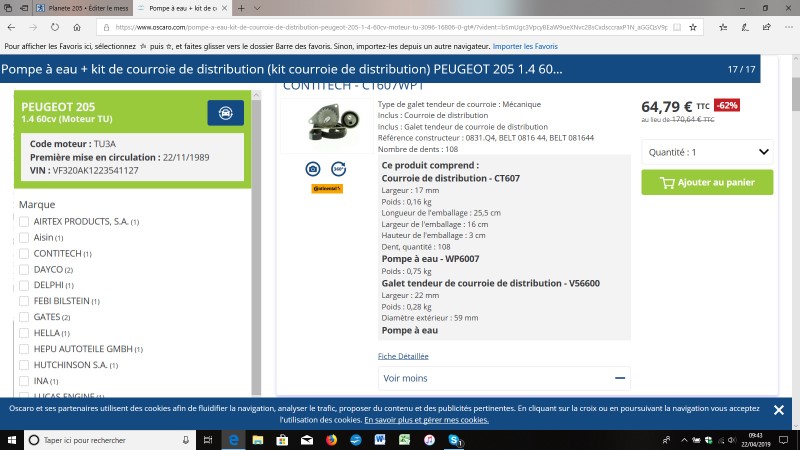Click the Continental brand logo badge
This screenshot has width=800, height=450.
[327, 189]
